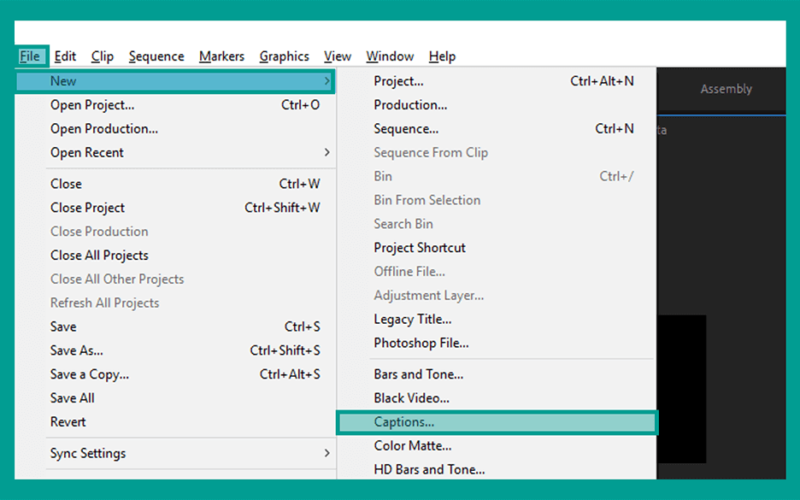Expand the New submenu
The image size is (800, 500).
pyautogui.click(x=175, y=81)
